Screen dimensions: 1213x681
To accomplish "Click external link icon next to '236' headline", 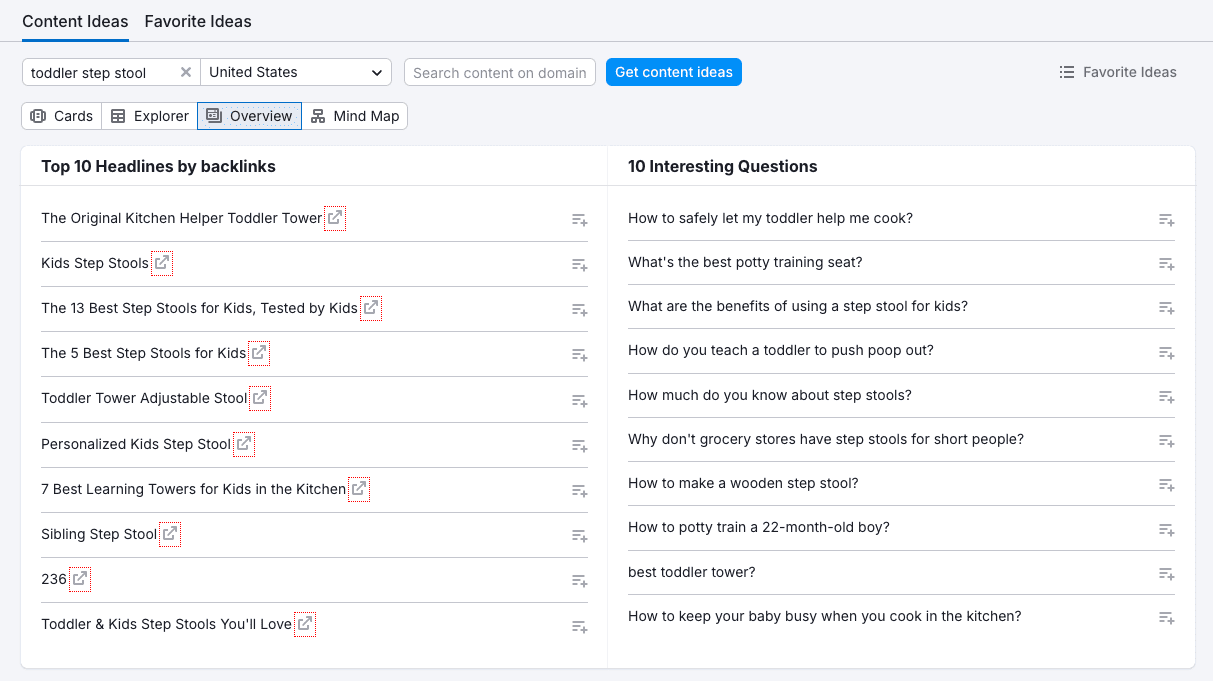I will coord(80,579).
